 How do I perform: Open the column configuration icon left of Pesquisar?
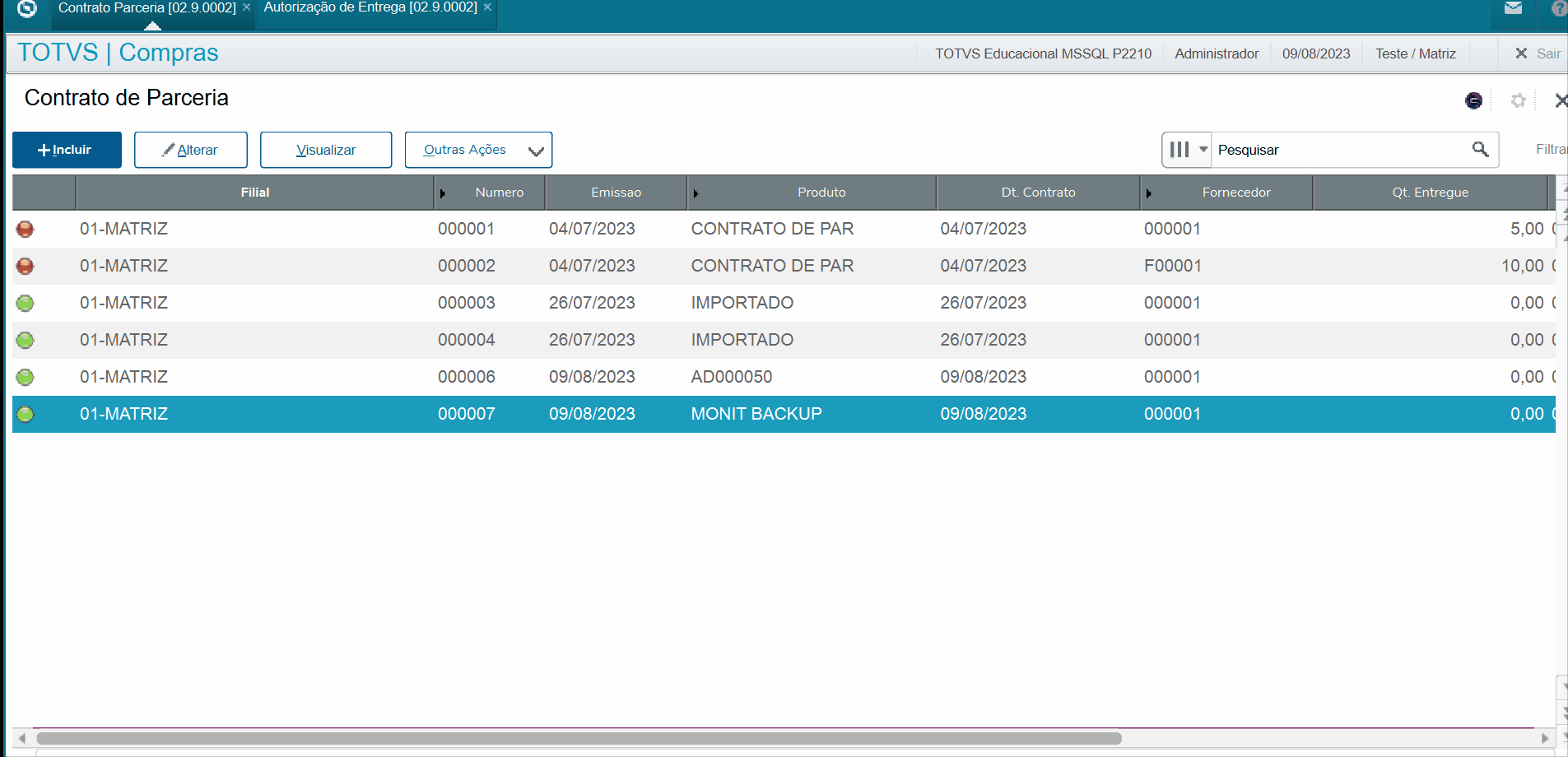pyautogui.click(x=1179, y=150)
